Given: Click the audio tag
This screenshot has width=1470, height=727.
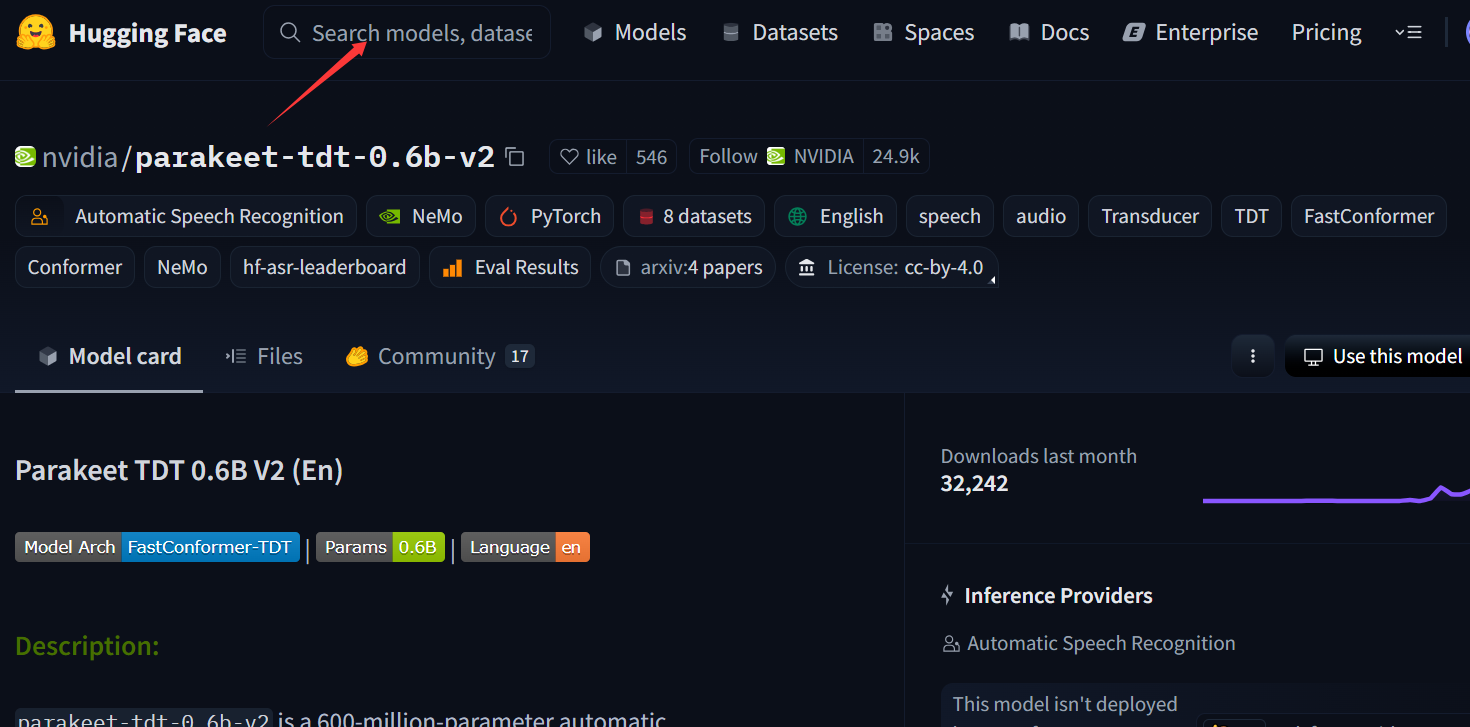Looking at the screenshot, I should click(1041, 216).
